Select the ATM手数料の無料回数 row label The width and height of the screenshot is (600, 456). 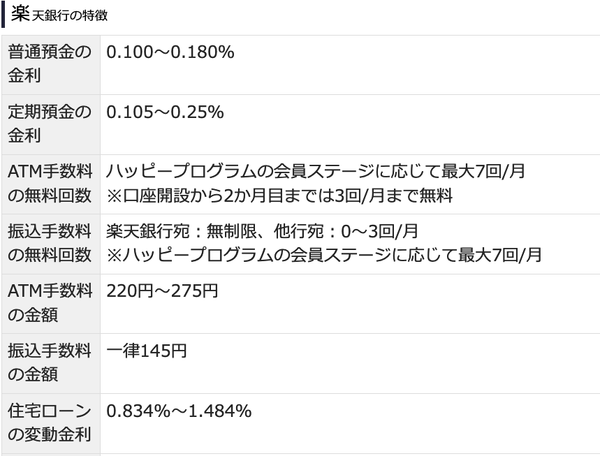(x=49, y=184)
